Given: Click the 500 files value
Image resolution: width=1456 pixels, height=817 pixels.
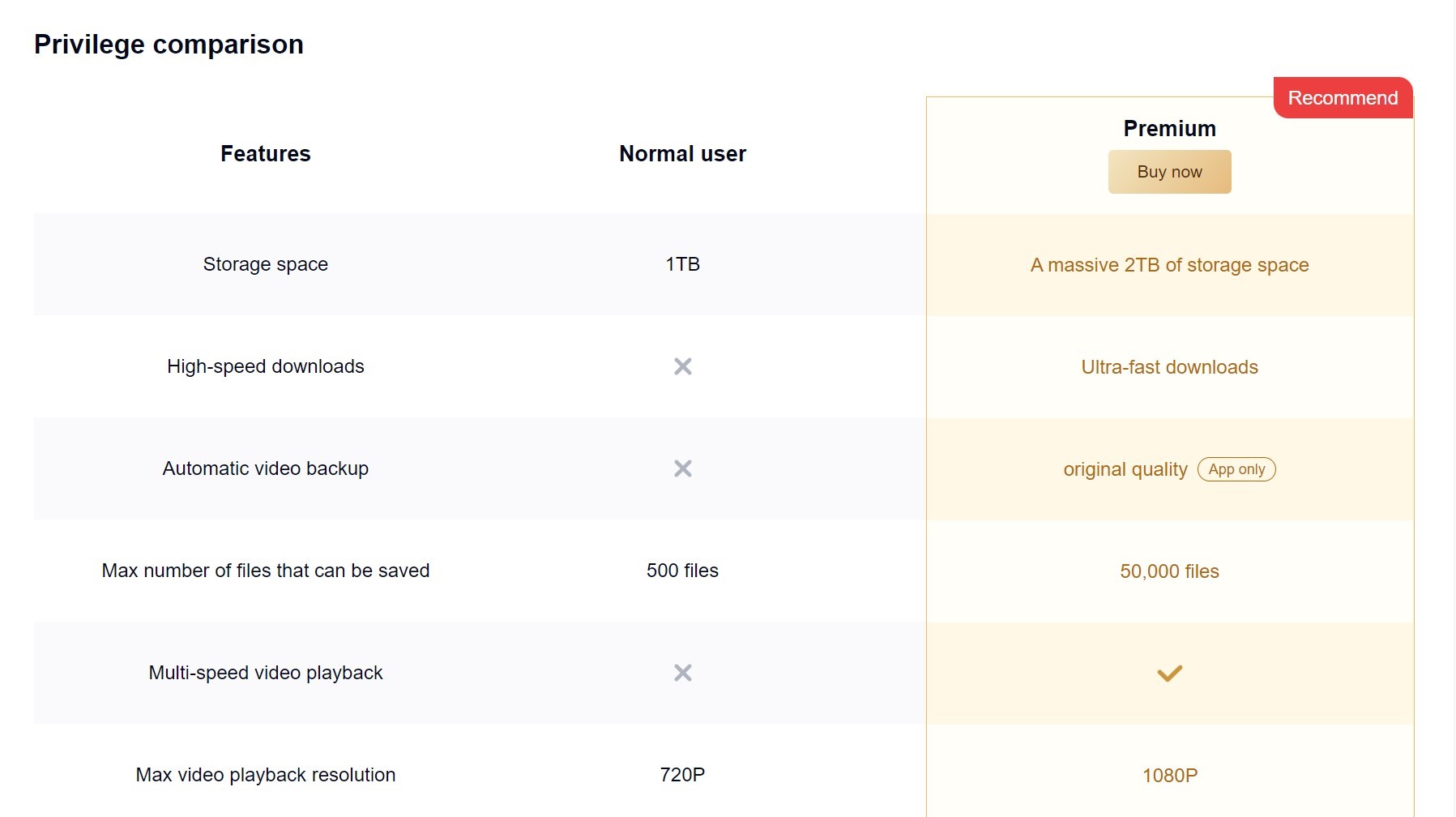Looking at the screenshot, I should click(681, 571).
